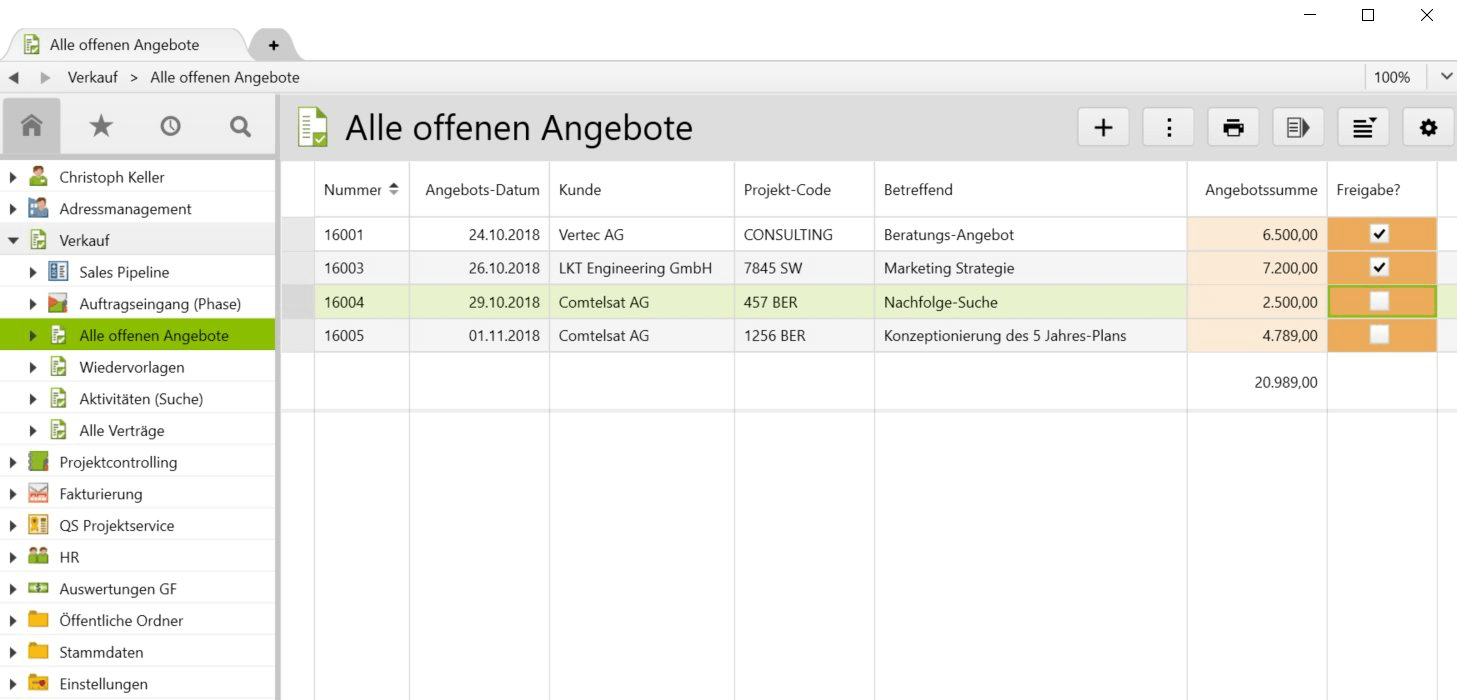This screenshot has width=1457, height=700.
Task: Open Verkauf from the breadcrumb path
Action: click(x=93, y=76)
